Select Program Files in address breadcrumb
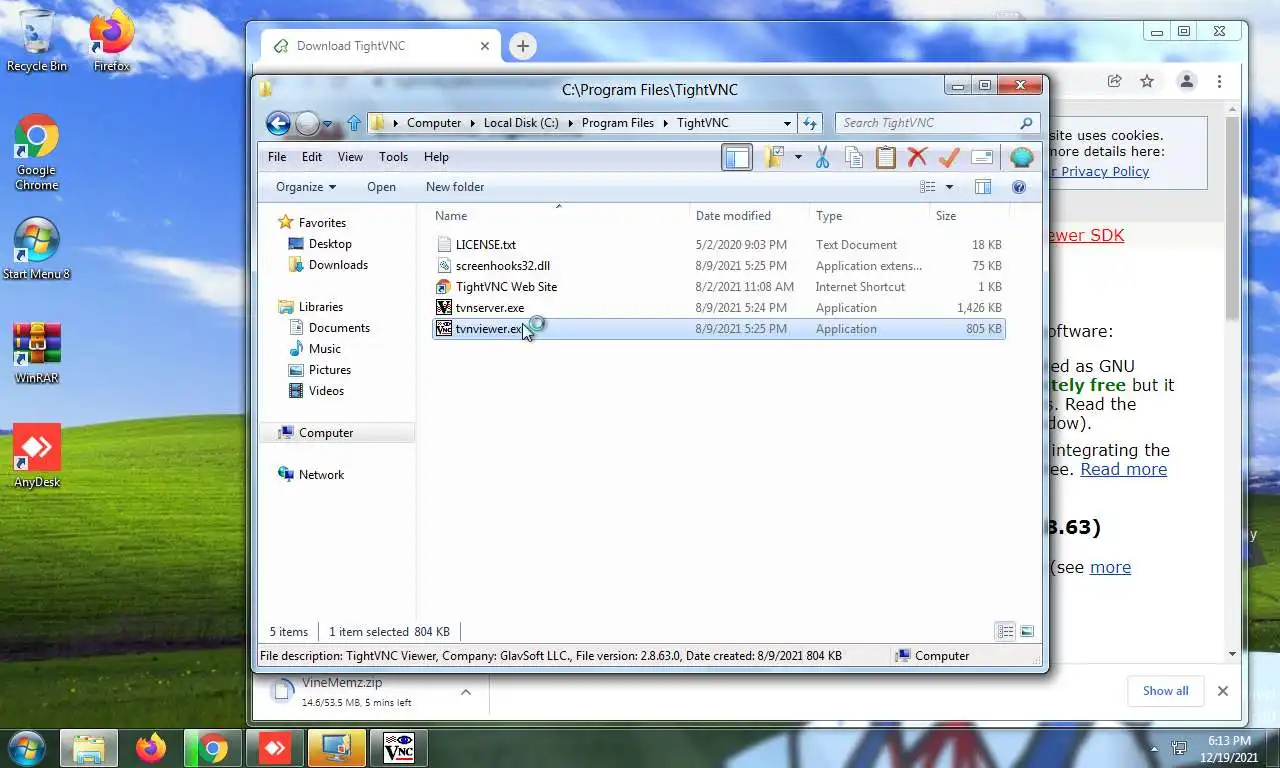This screenshot has height=768, width=1280. coord(618,123)
